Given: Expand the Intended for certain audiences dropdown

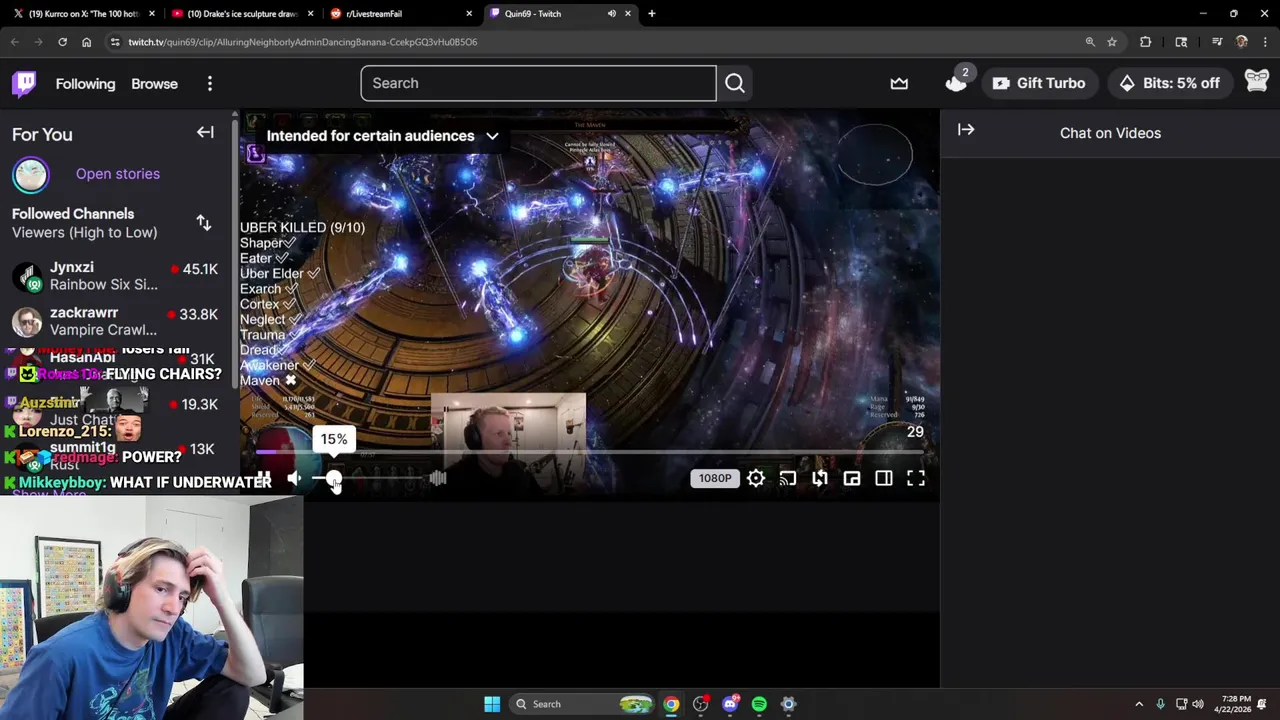Looking at the screenshot, I should tap(383, 136).
